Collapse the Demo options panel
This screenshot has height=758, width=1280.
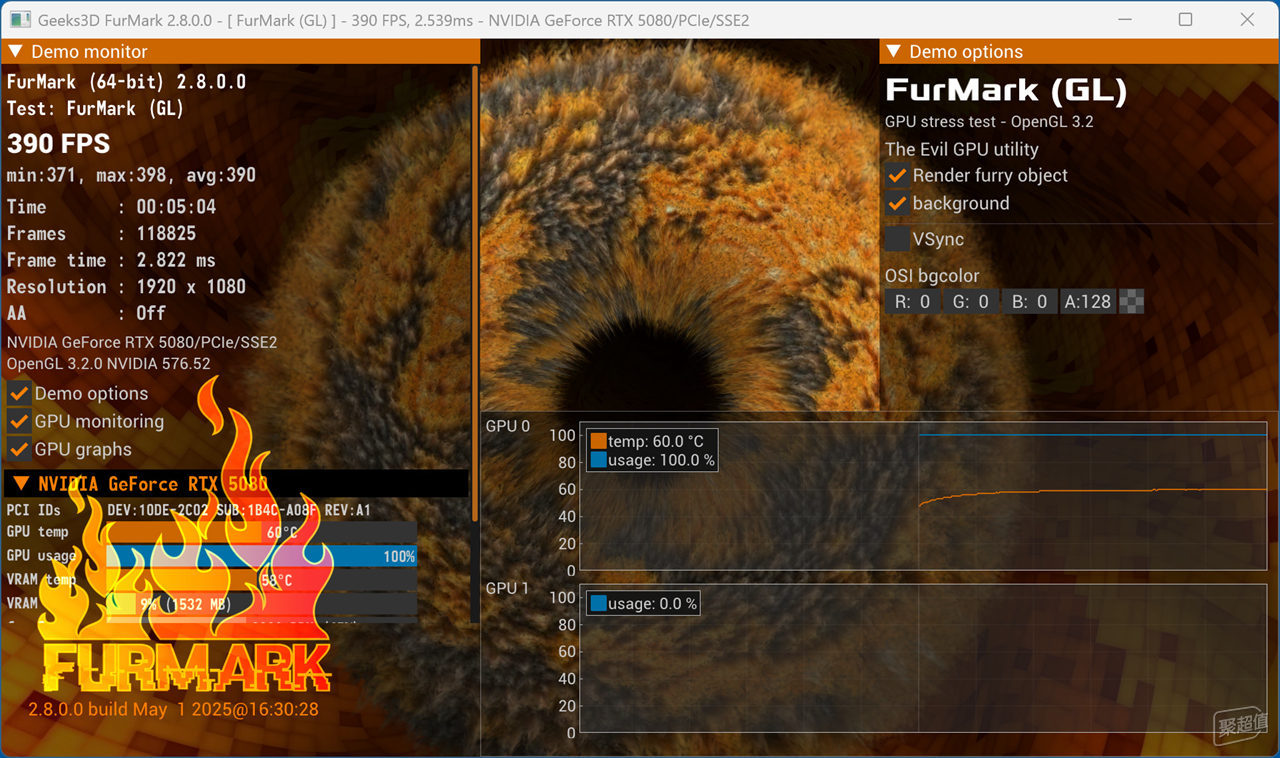(x=894, y=52)
